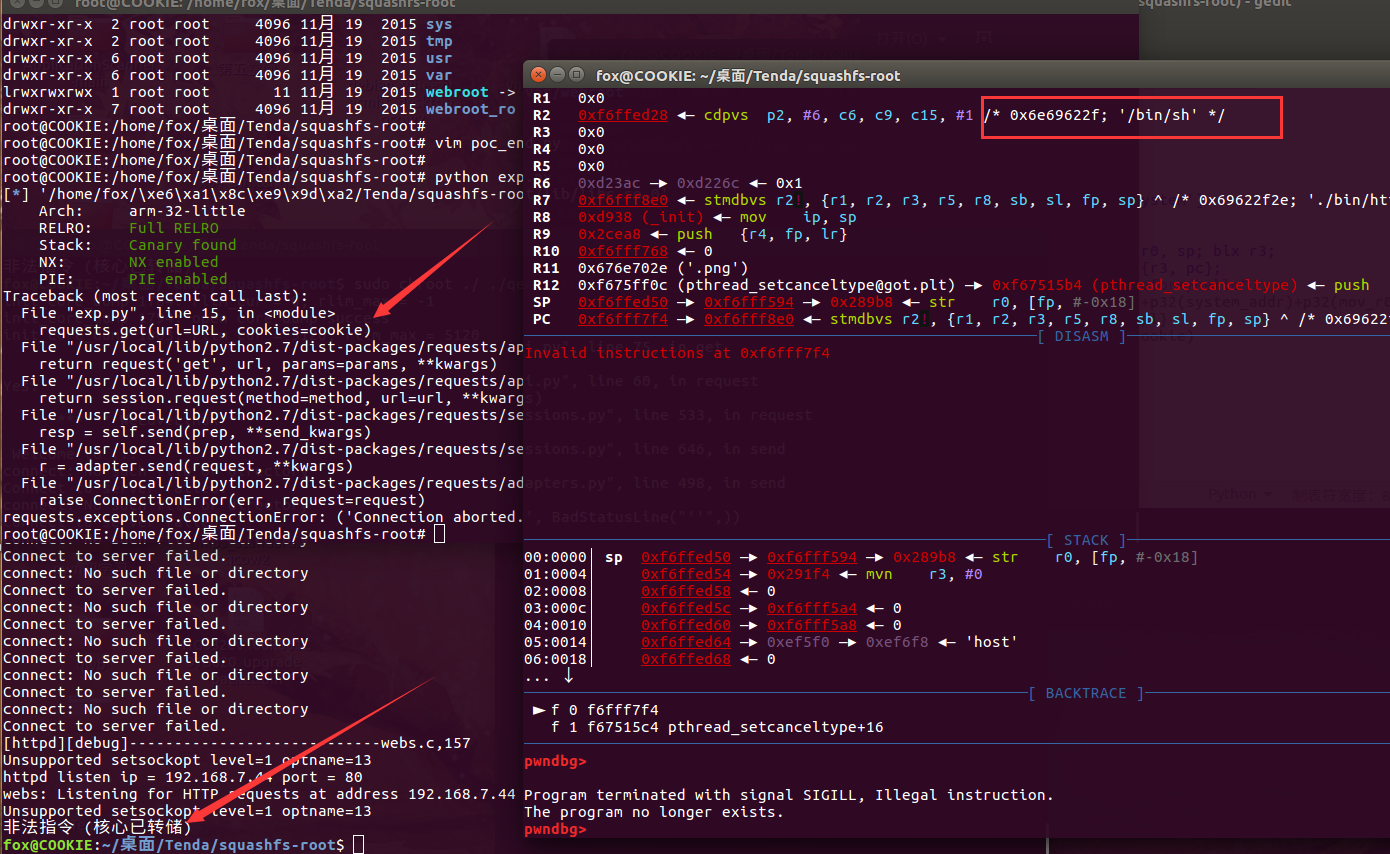The height and width of the screenshot is (854, 1390).
Task: Click the 'sys' directory name in listing
Action: click(438, 24)
